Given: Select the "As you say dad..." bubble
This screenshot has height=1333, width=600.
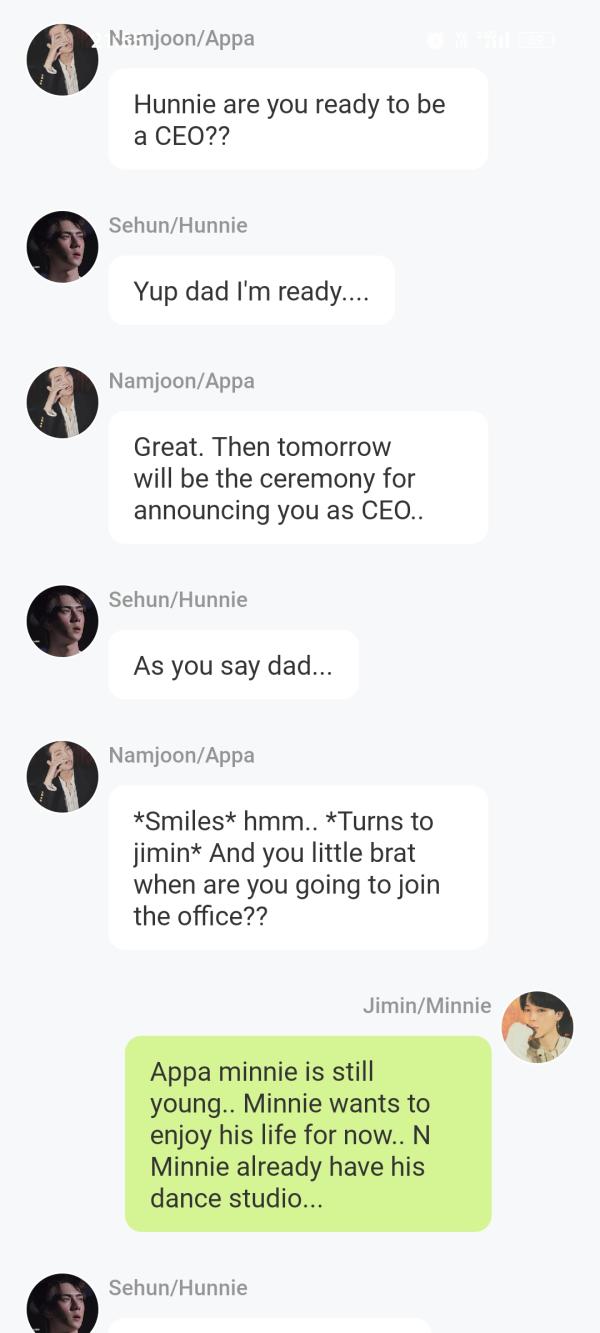Looking at the screenshot, I should pyautogui.click(x=233, y=665).
